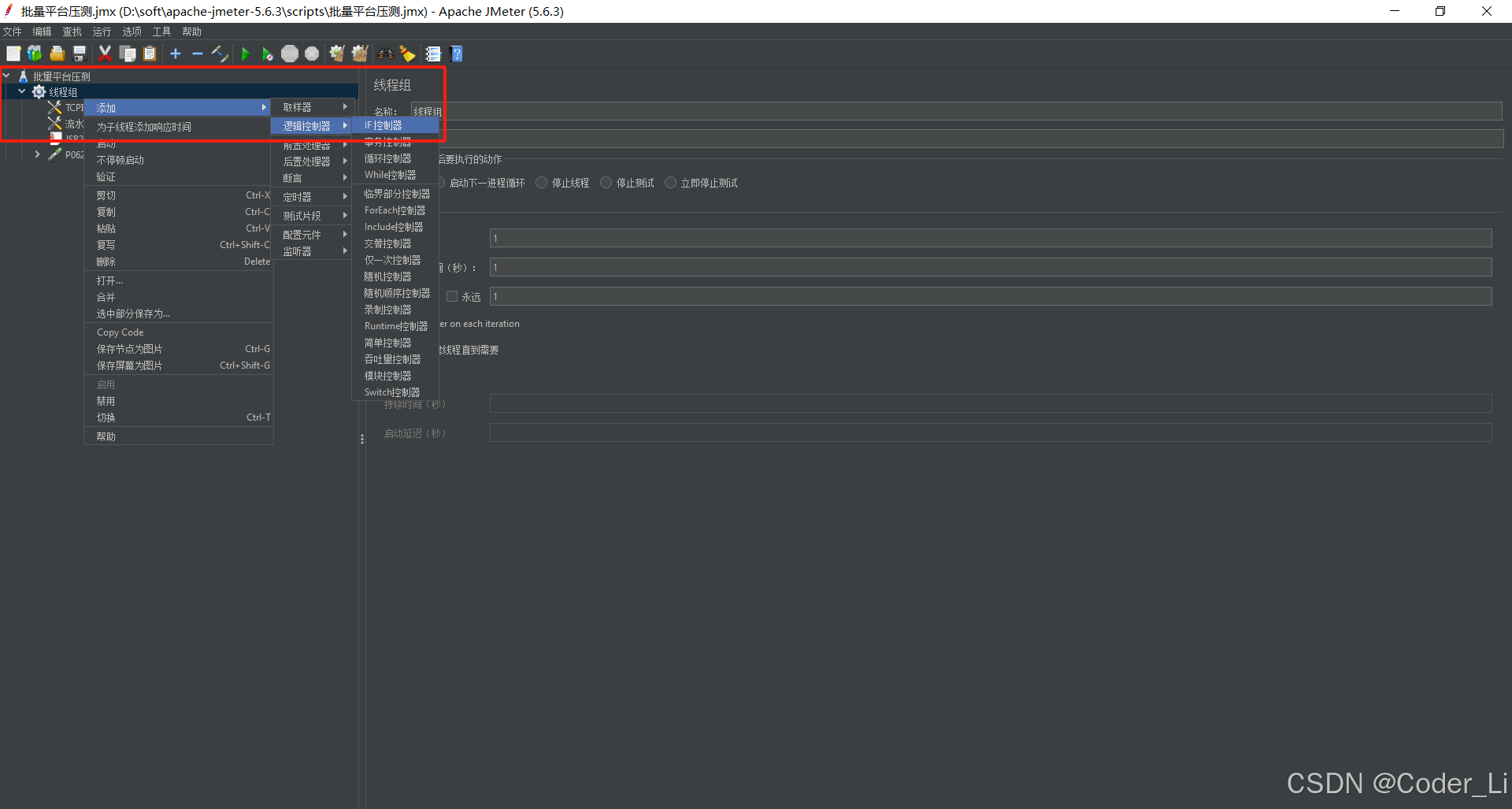Viewport: 1512px width, 809px height.
Task: Click the New test plan toolbar icon
Action: click(13, 54)
